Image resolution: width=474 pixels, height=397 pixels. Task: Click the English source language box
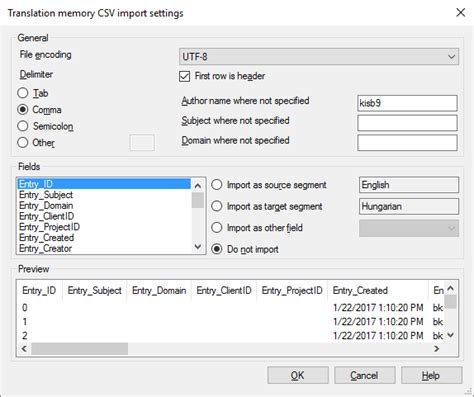pos(409,185)
